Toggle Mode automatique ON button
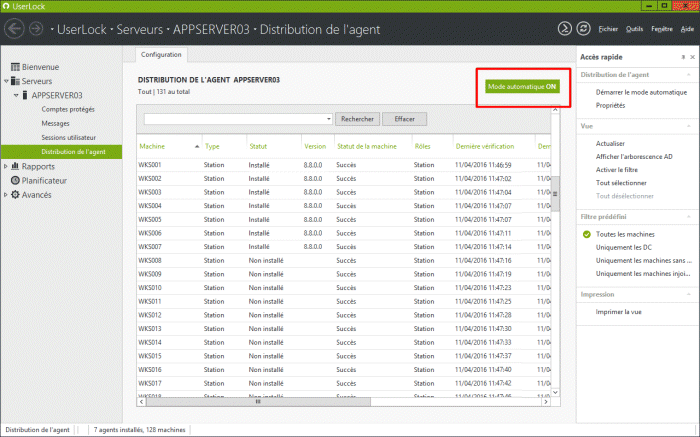This screenshot has height=437, width=700. 522,87
